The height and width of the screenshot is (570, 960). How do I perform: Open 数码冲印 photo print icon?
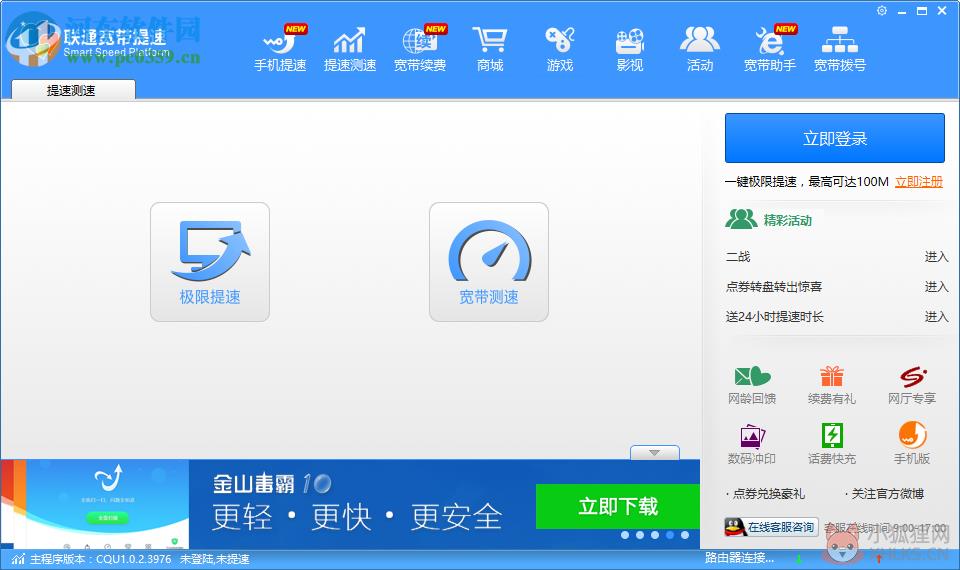pos(752,444)
